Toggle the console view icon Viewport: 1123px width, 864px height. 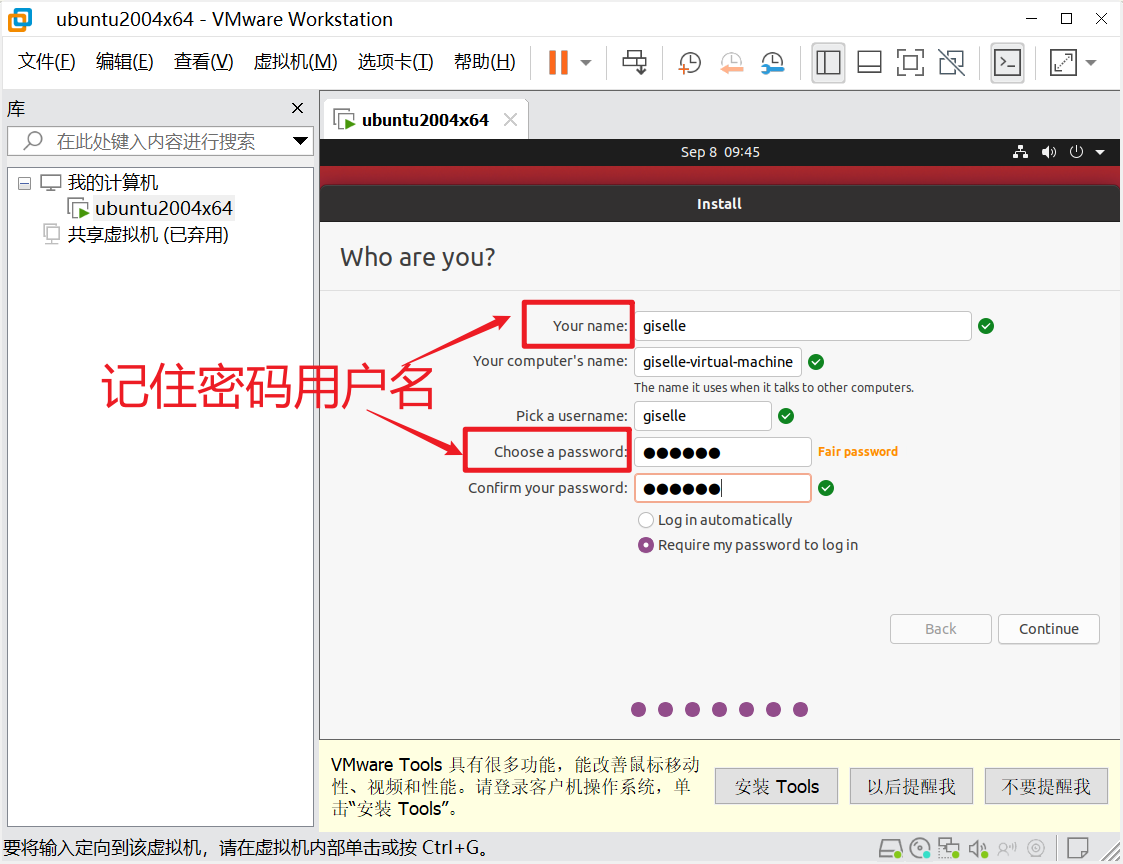[x=1007, y=63]
